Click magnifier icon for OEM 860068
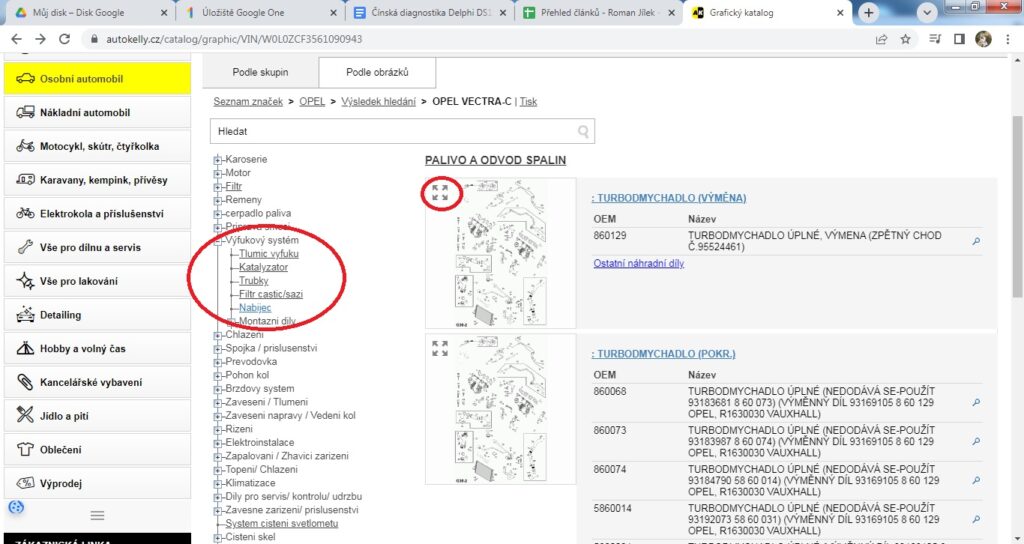Screen dimensions: 1024x544 [x=976, y=402]
